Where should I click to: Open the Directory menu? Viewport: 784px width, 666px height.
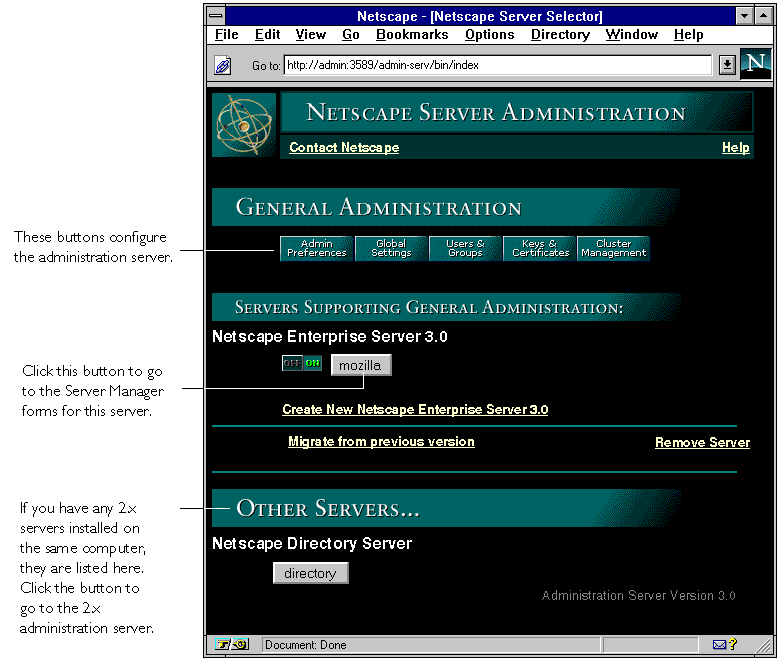(560, 34)
